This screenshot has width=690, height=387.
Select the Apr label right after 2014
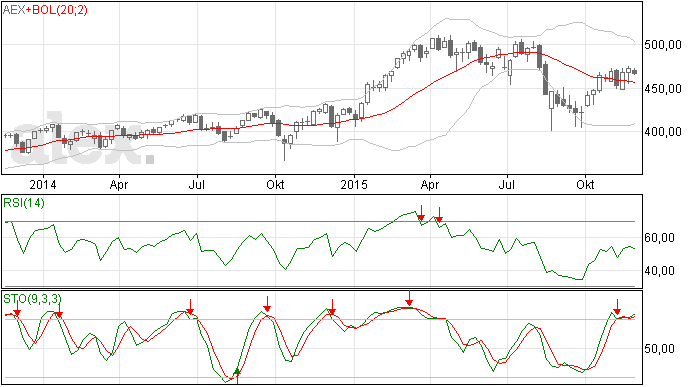(119, 184)
